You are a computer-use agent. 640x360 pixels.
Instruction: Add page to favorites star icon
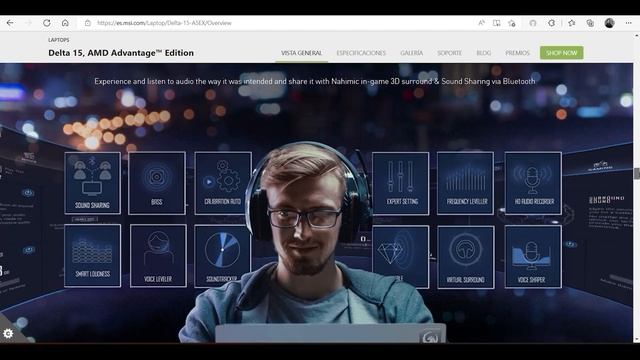(512, 23)
